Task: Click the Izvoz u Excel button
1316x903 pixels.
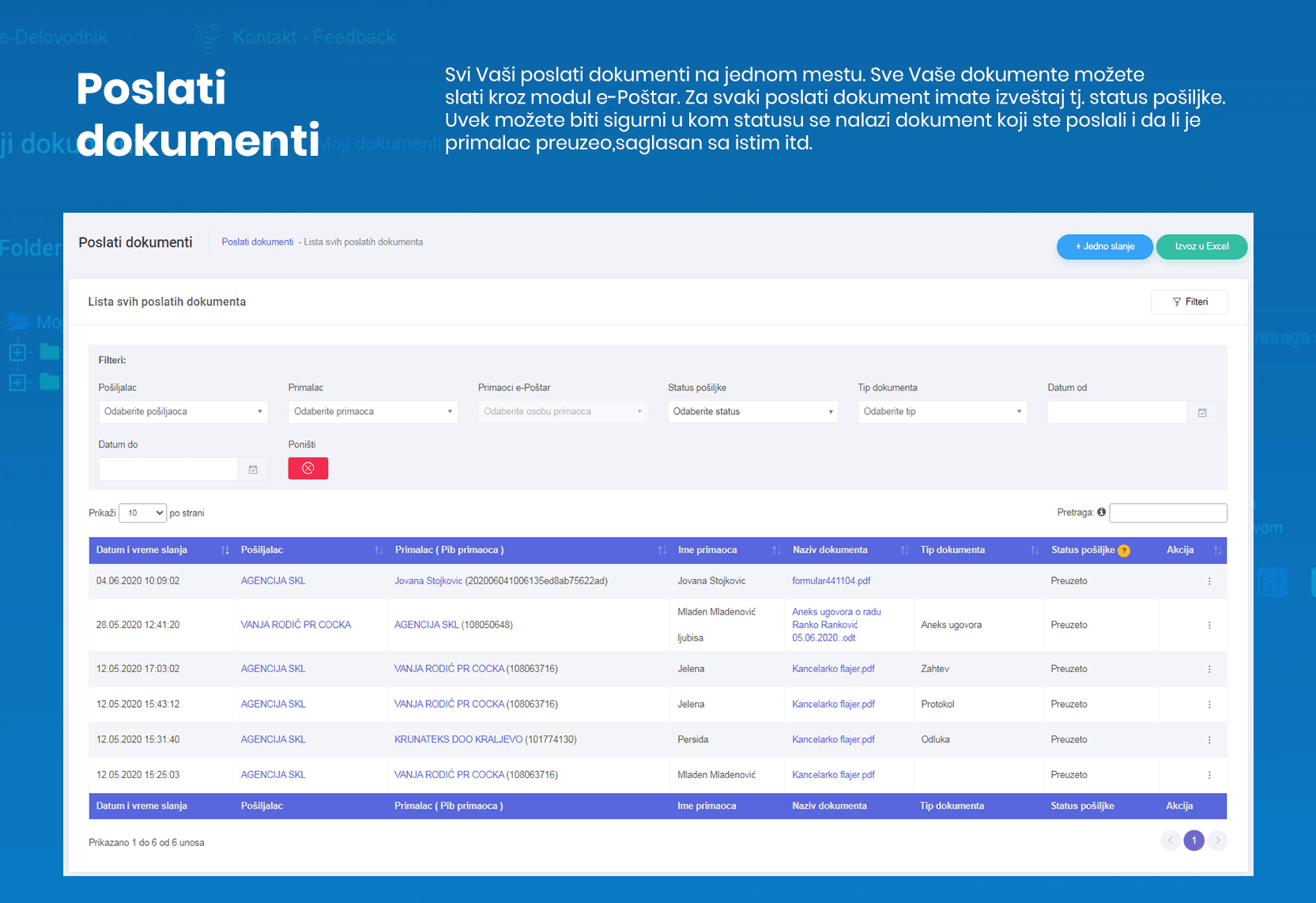Action: [1201, 247]
